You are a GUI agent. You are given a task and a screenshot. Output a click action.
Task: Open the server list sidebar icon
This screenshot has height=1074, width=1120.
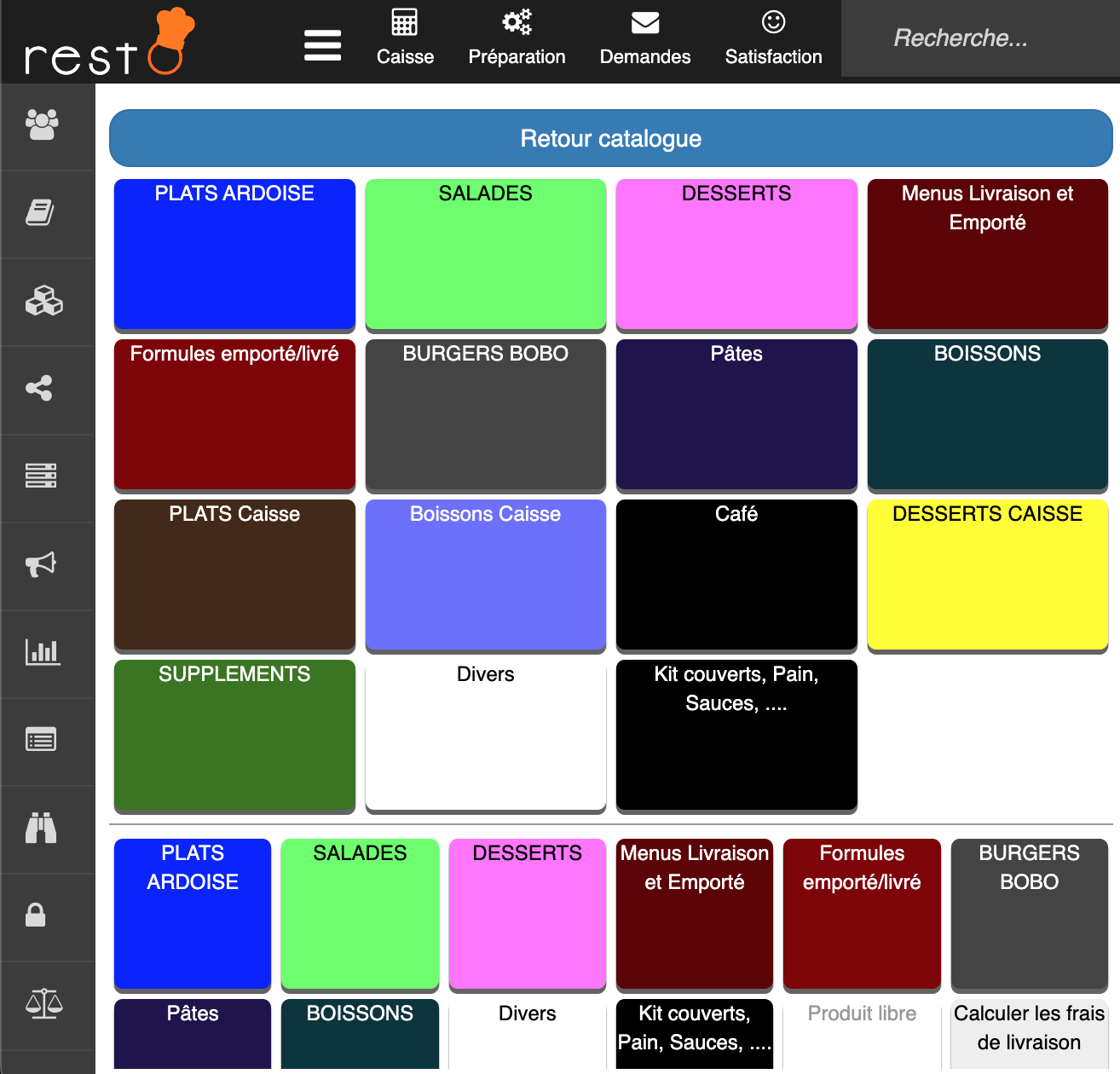(41, 476)
